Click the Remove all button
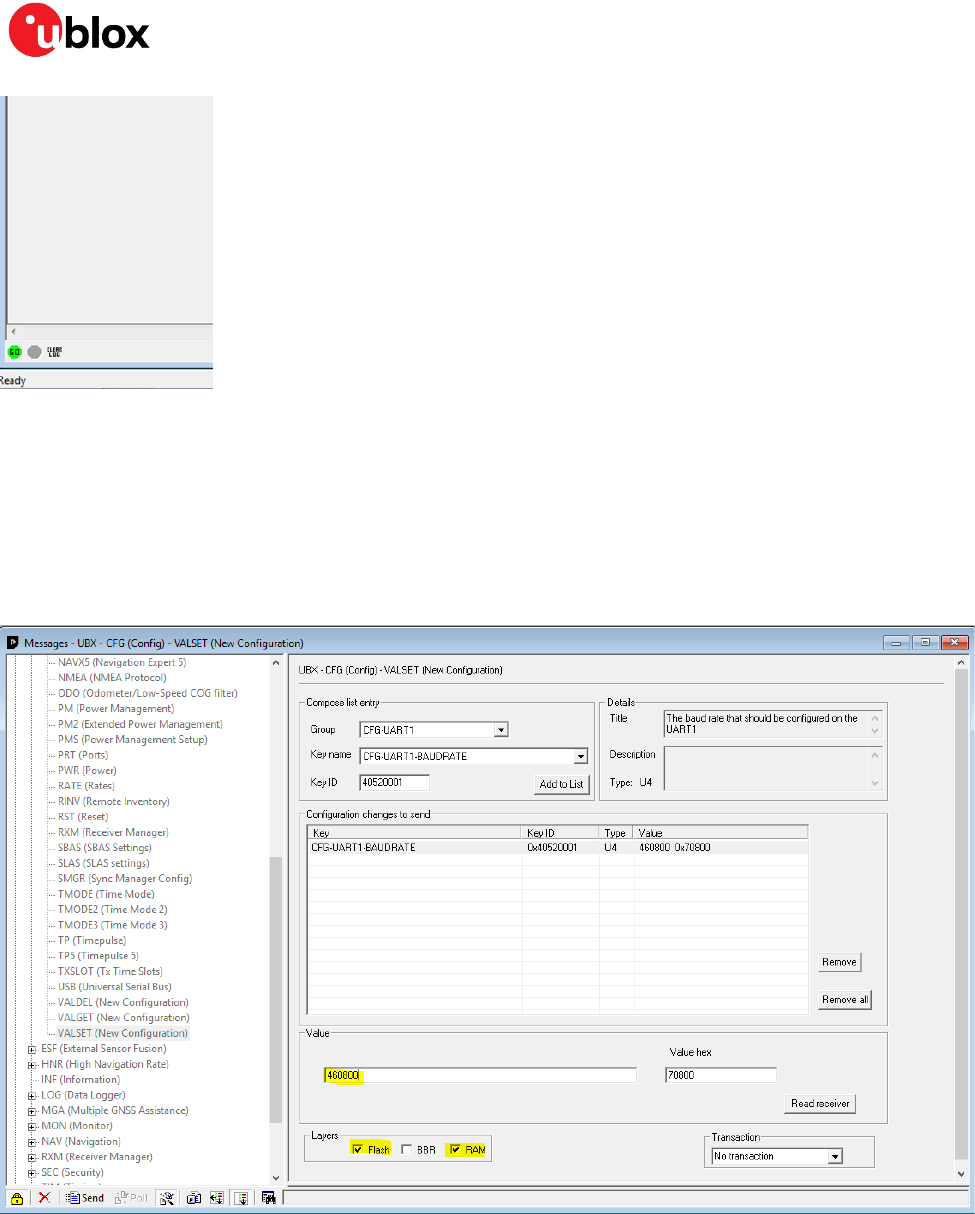 844,1000
